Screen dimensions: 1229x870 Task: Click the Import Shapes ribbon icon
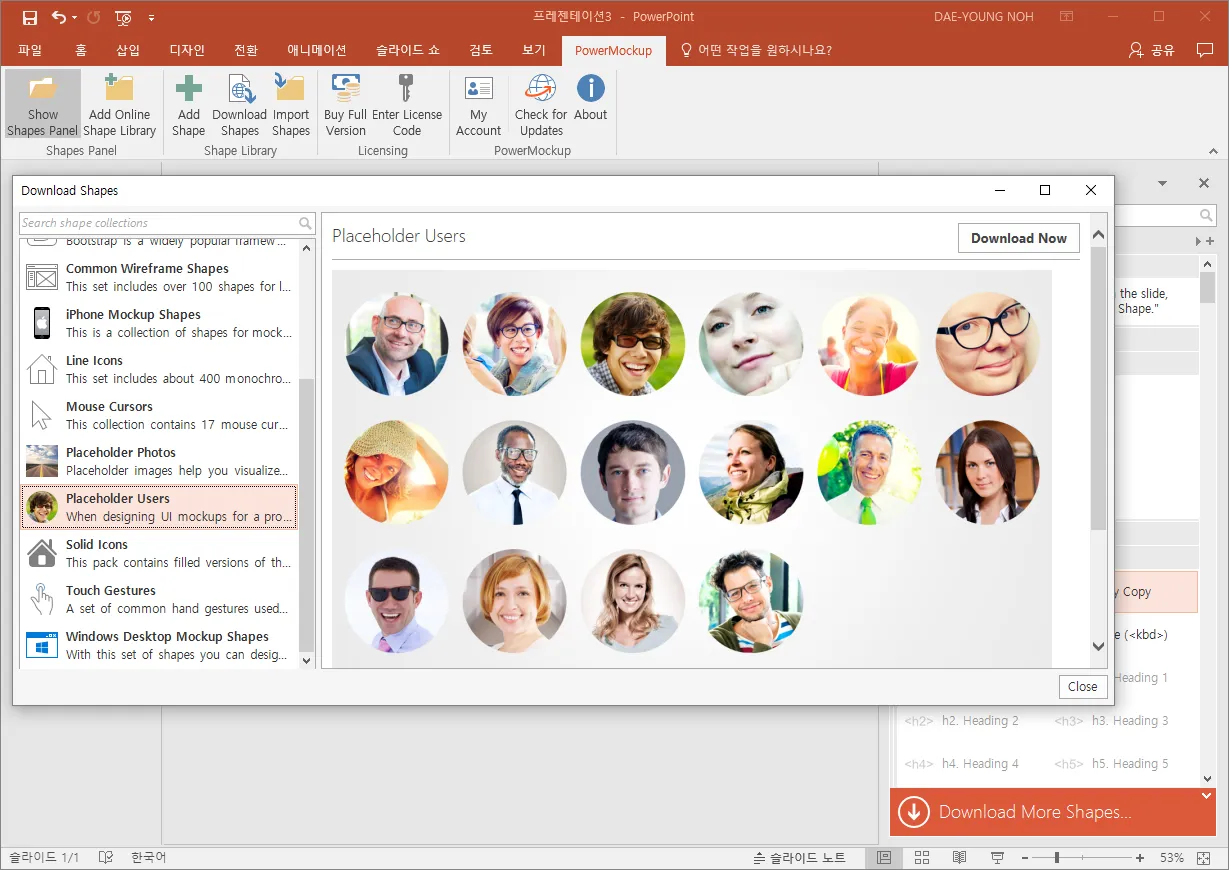click(x=290, y=105)
